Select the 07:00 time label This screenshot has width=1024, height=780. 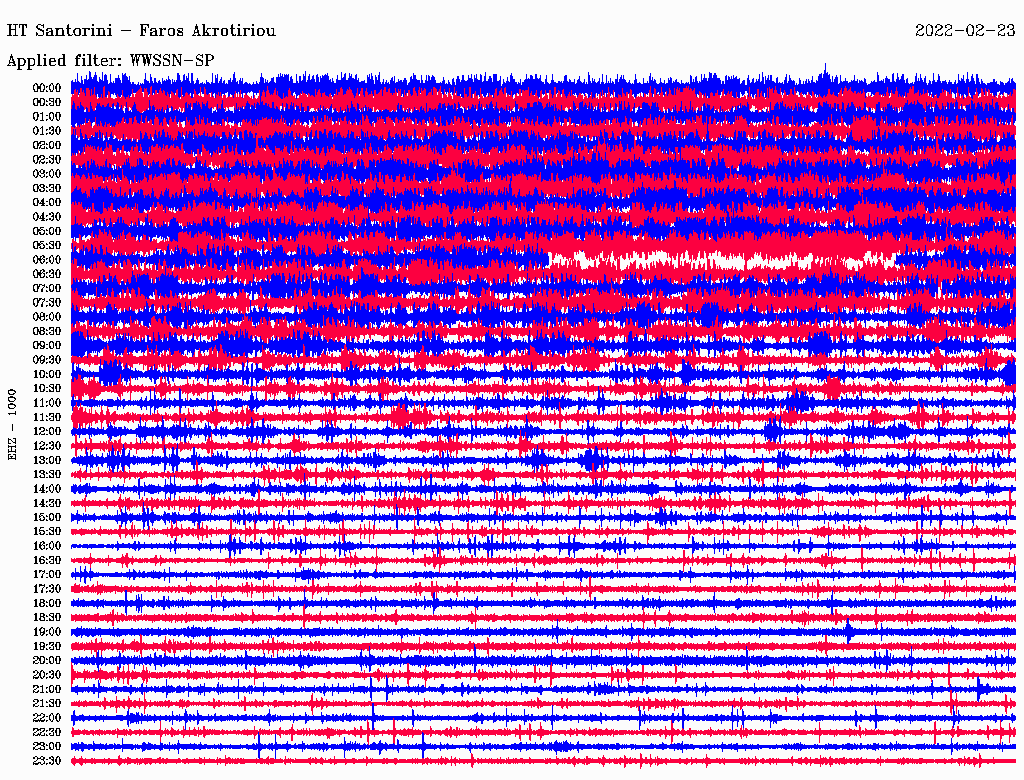click(47, 288)
